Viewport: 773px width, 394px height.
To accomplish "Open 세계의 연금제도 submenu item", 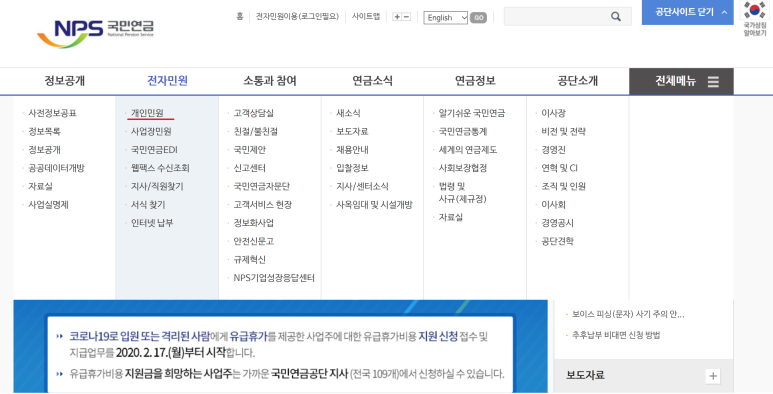I will pos(467,149).
